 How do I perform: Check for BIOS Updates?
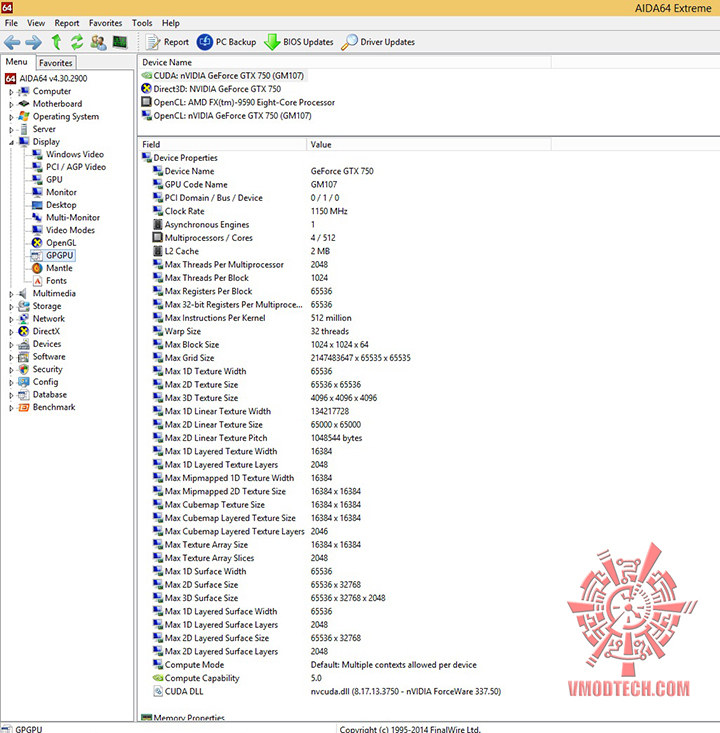tap(298, 42)
